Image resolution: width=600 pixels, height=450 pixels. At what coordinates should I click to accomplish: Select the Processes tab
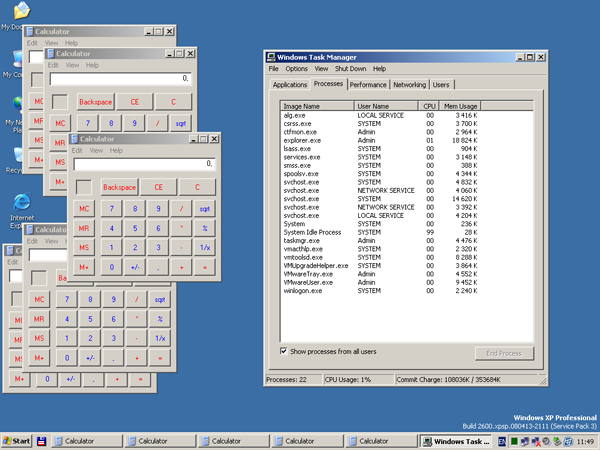pyautogui.click(x=328, y=83)
